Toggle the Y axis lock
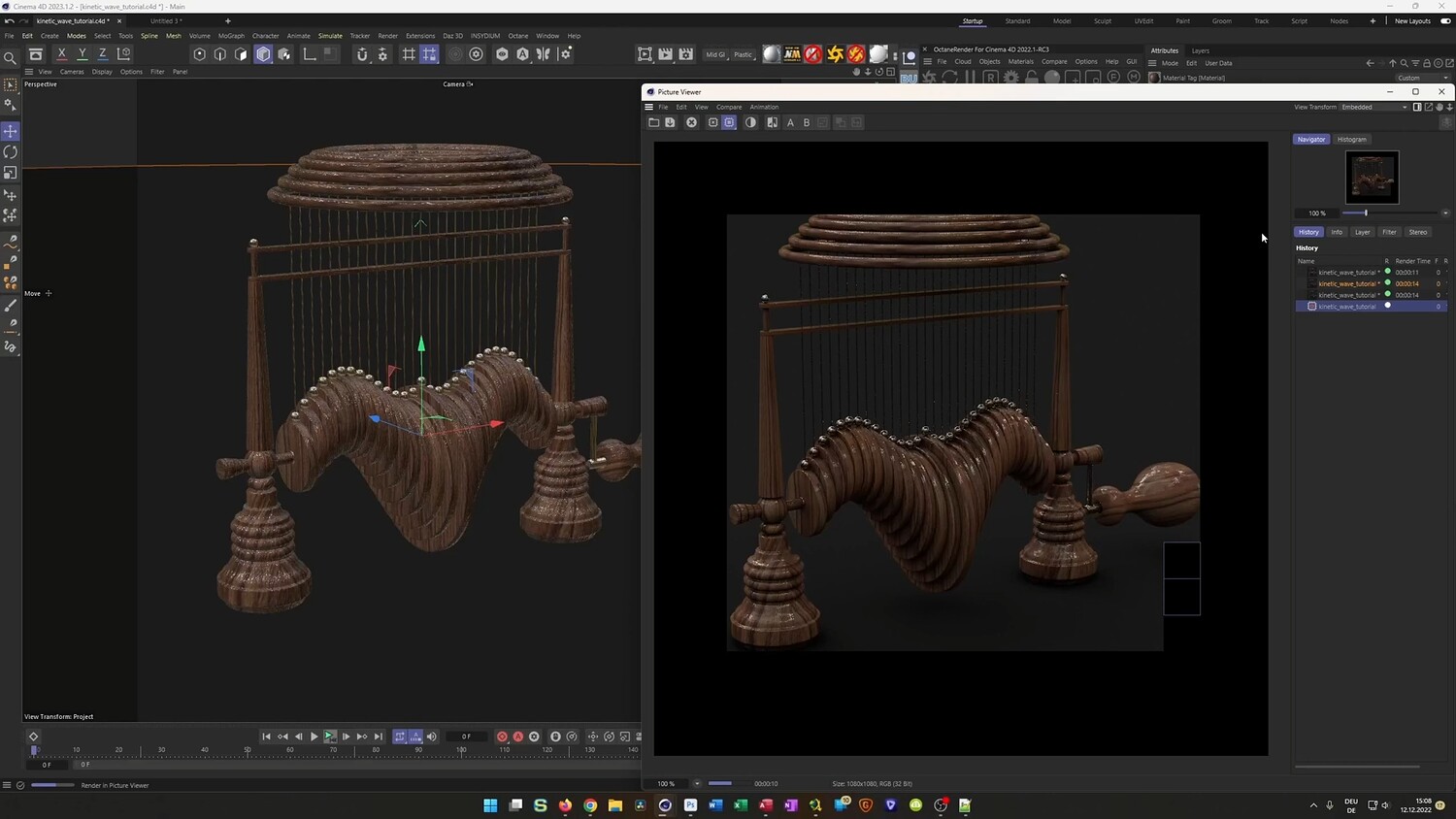This screenshot has width=1456, height=819. (83, 54)
